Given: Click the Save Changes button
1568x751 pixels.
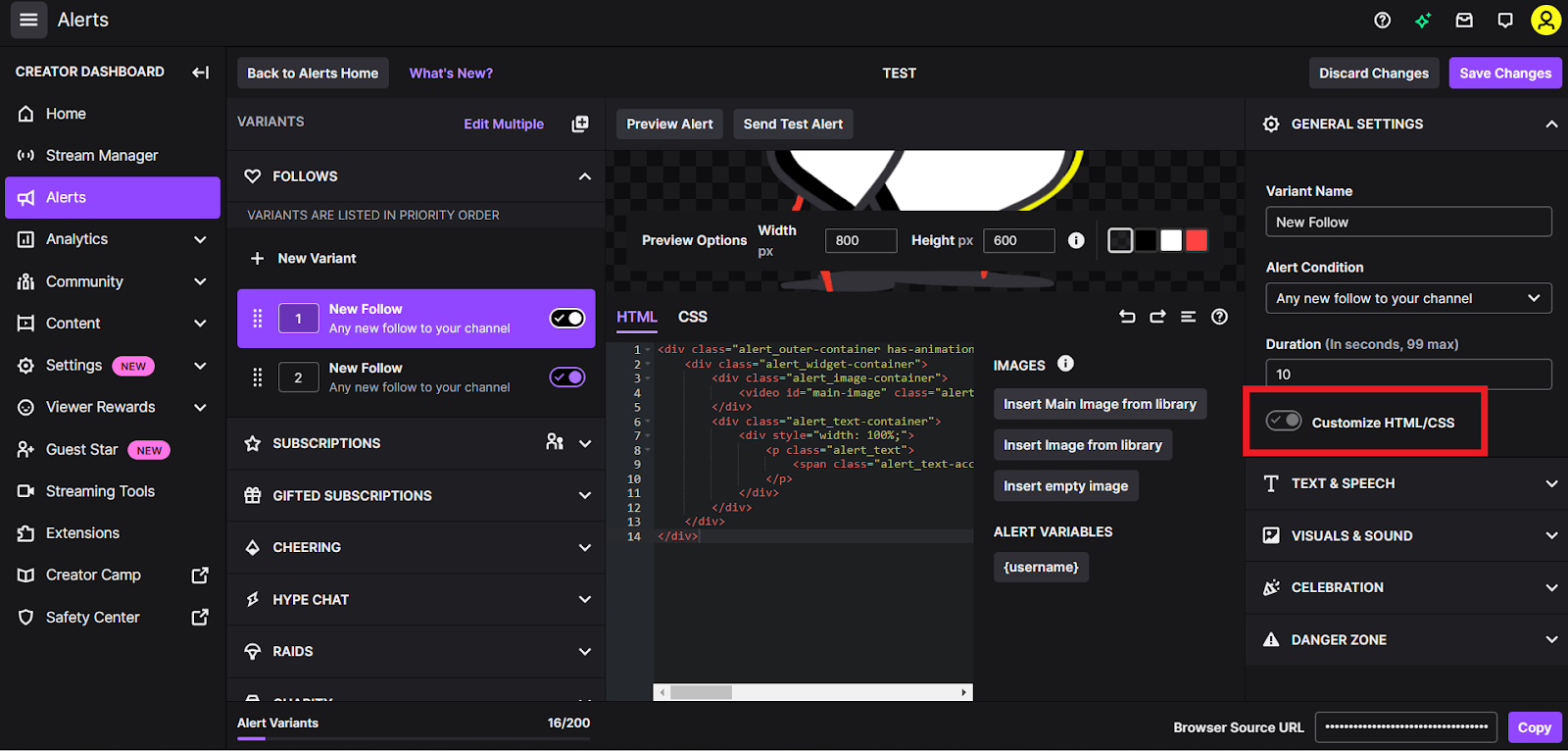Looking at the screenshot, I should 1504,73.
